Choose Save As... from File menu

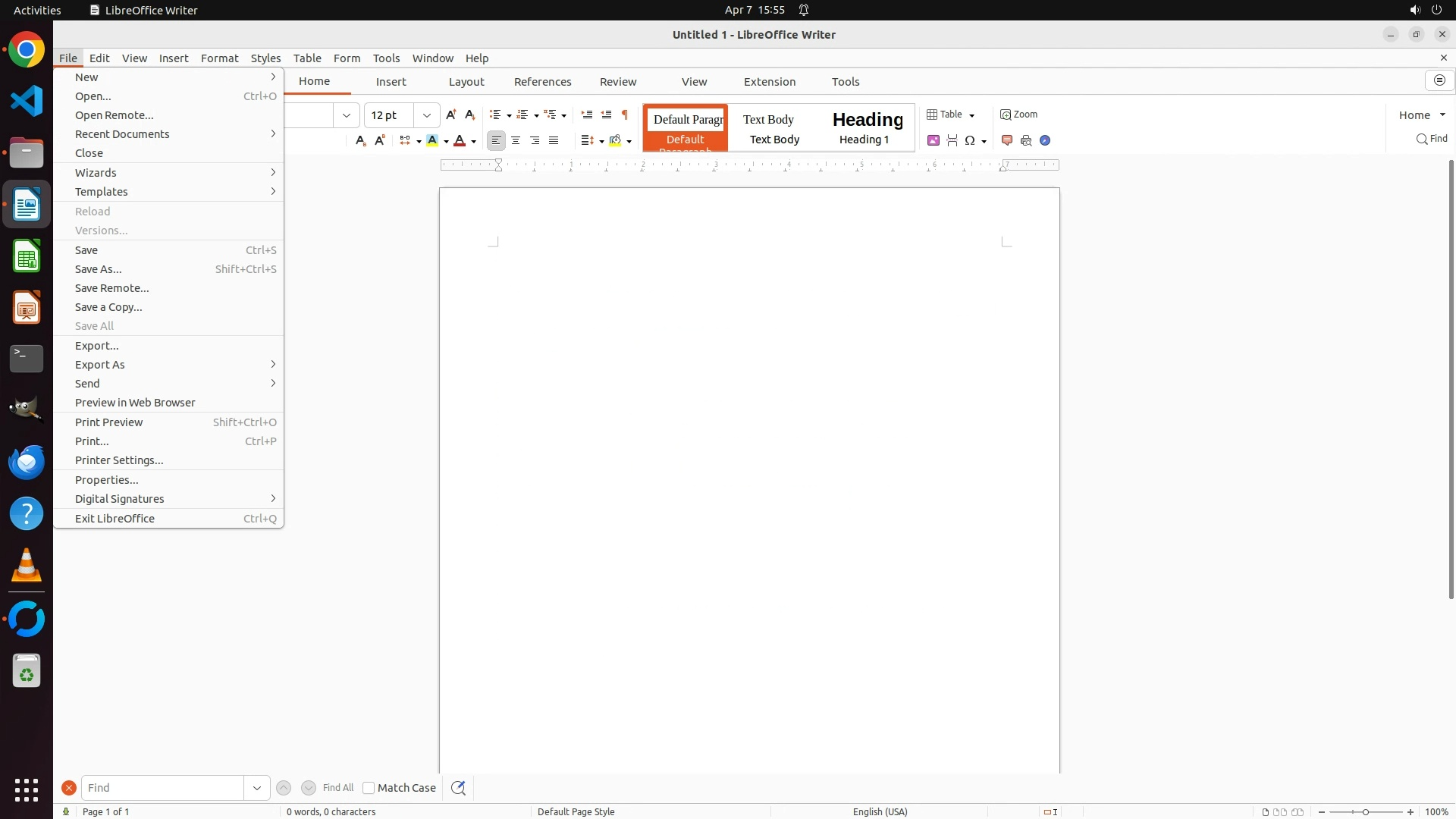(x=99, y=269)
